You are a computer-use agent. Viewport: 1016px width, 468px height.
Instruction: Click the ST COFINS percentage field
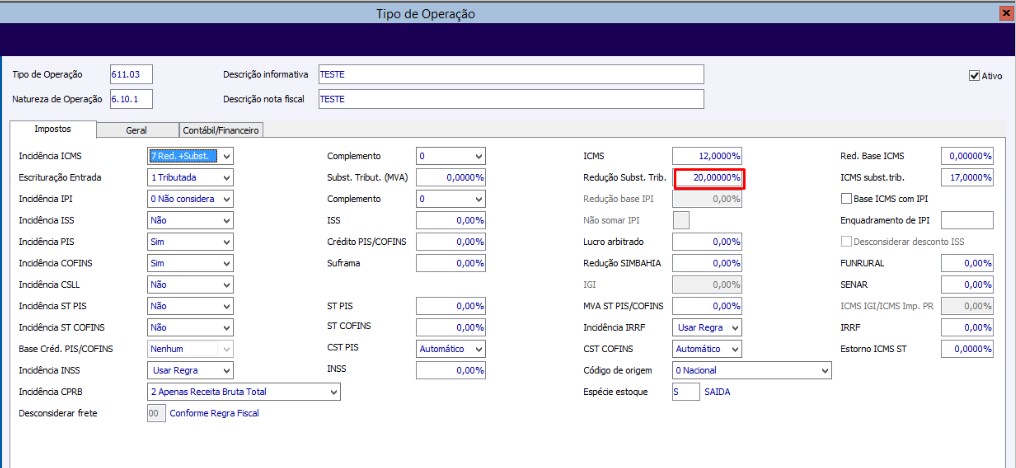(x=450, y=327)
